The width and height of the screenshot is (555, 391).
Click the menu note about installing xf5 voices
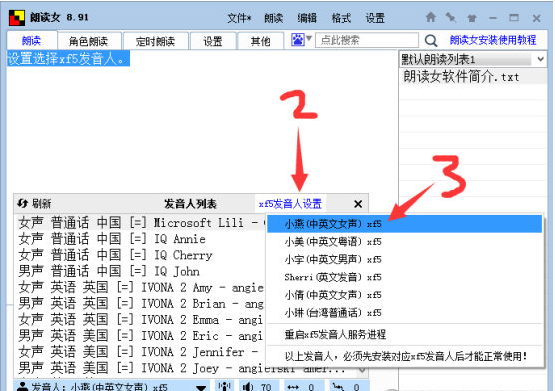click(x=404, y=356)
